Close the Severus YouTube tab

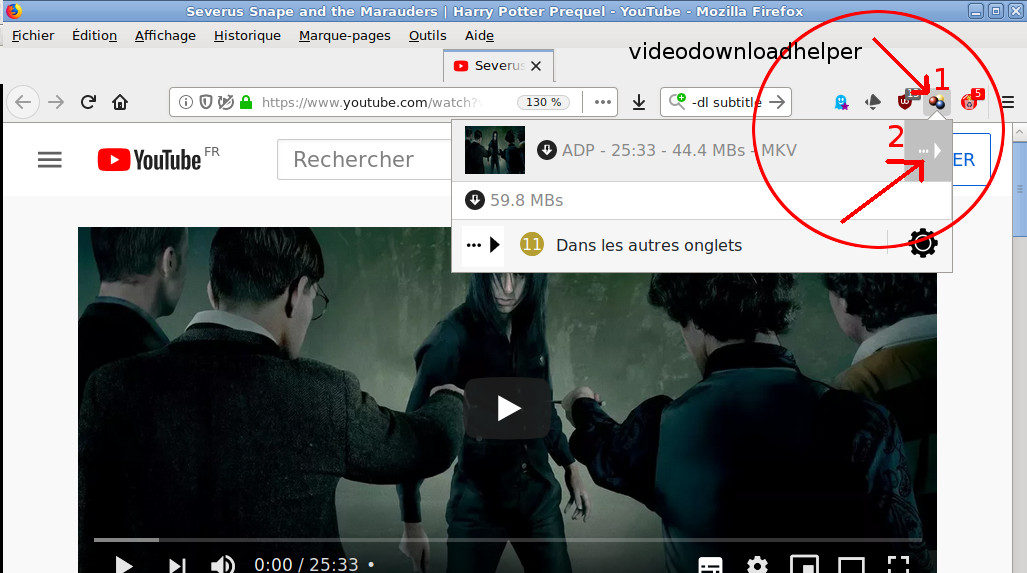[536, 65]
